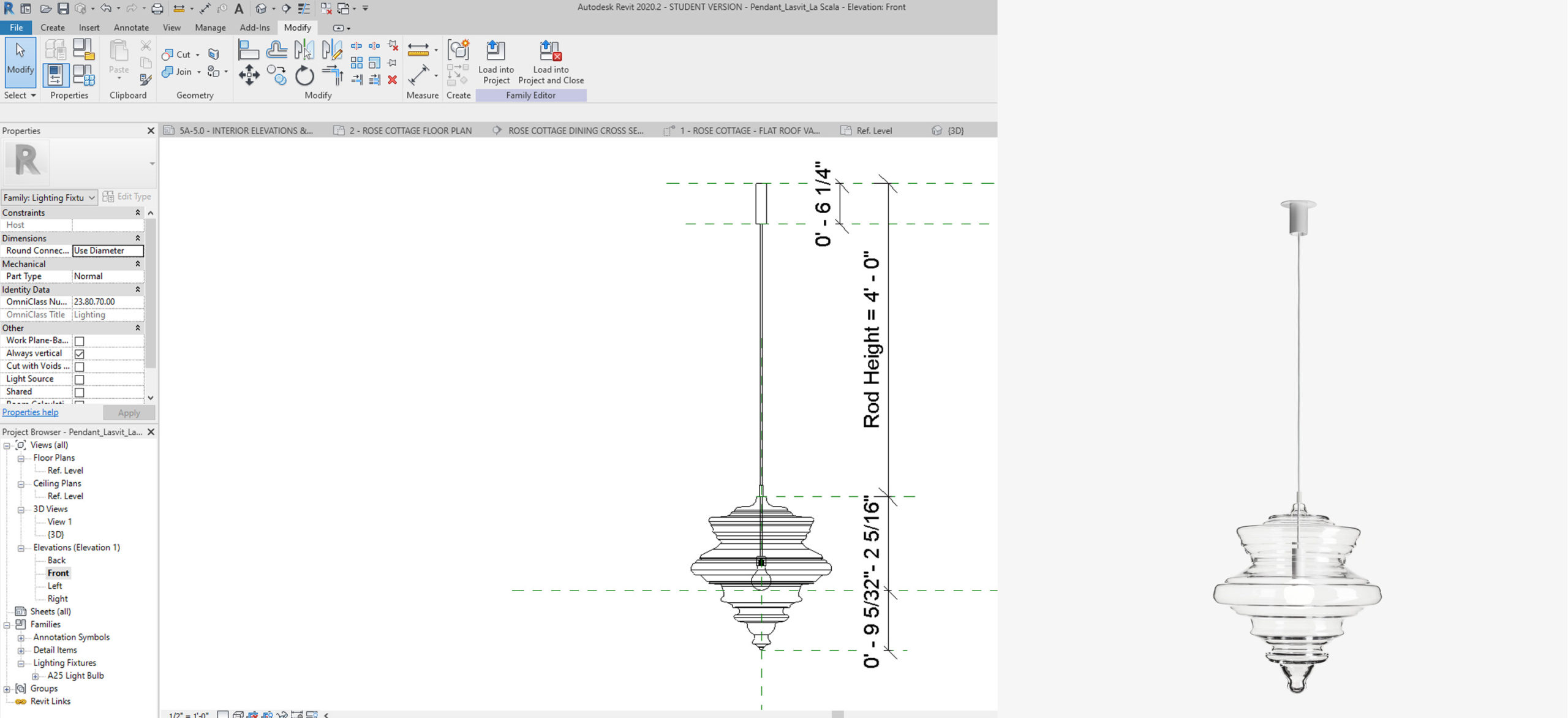
Task: Select the Trim/Extend to Corner tool
Action: (332, 75)
